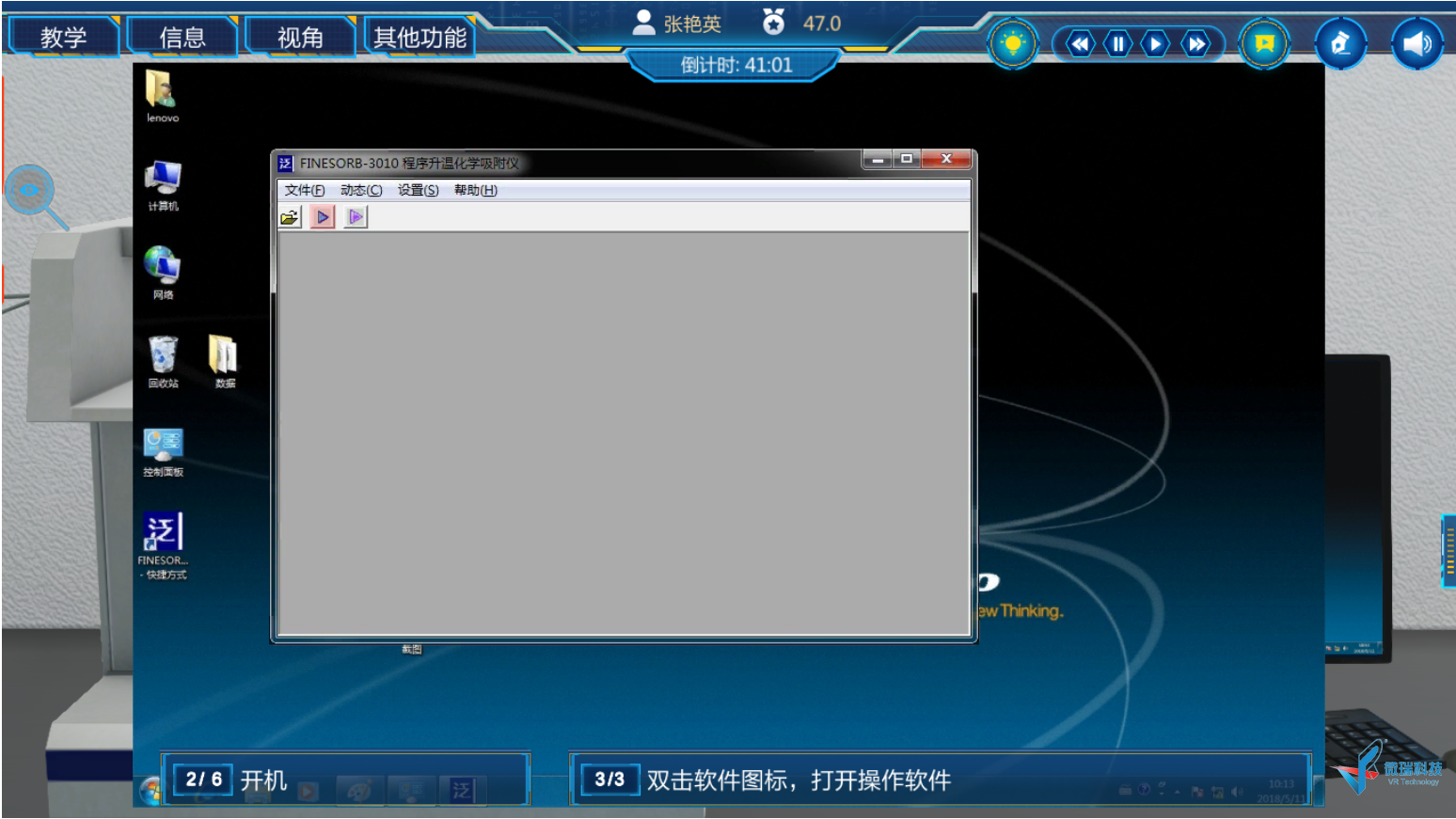Click the light bulb hint icon
1456x819 pixels.
[x=1013, y=43]
